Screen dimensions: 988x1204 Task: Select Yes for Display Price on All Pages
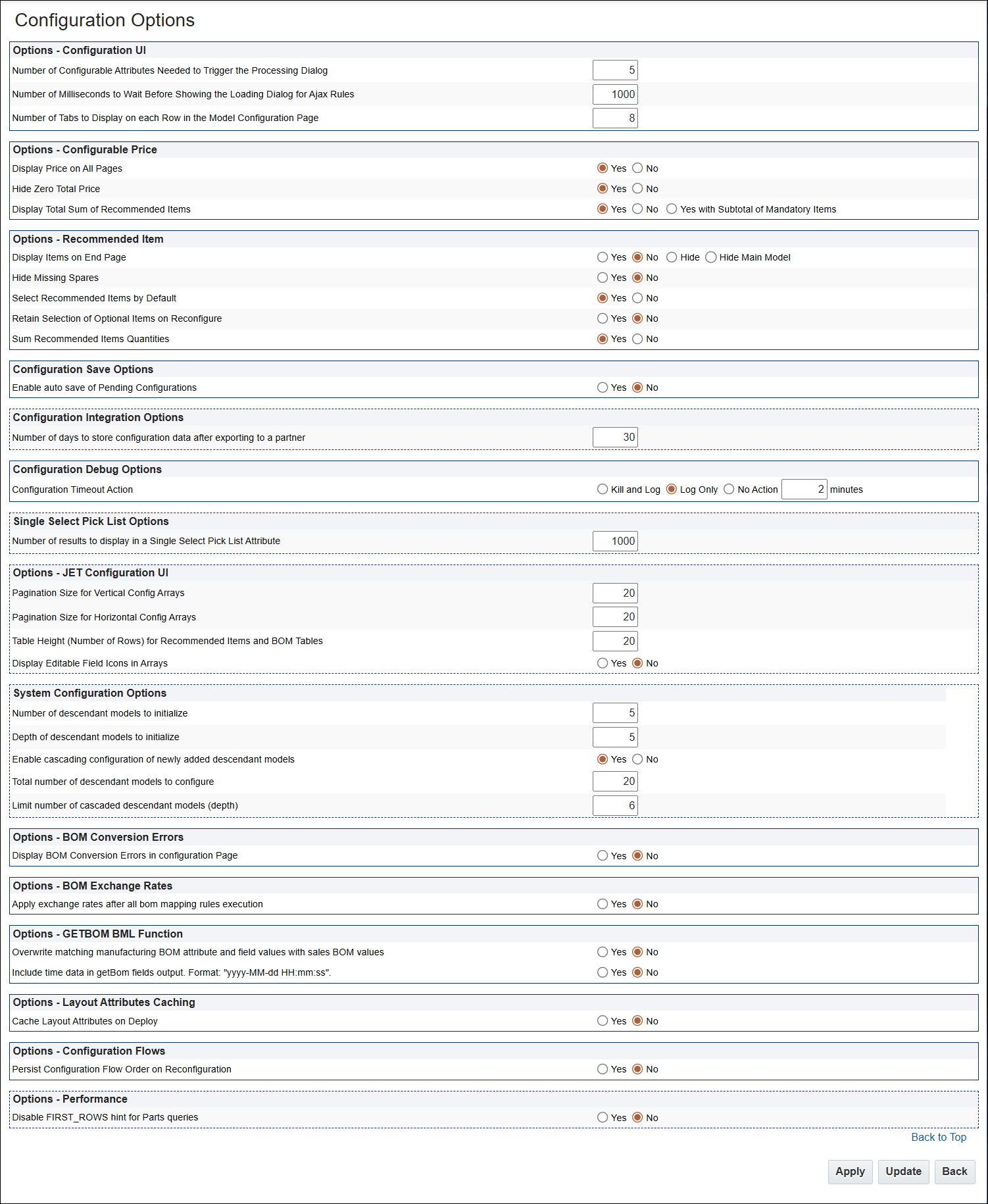pos(603,168)
